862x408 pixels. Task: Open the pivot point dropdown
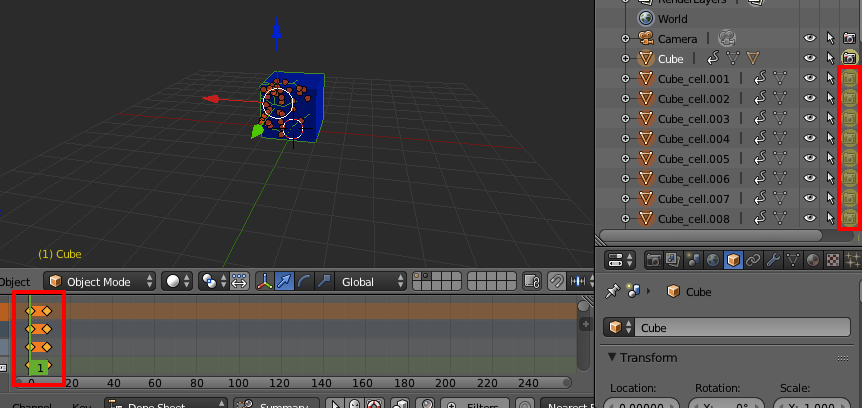[x=214, y=282]
